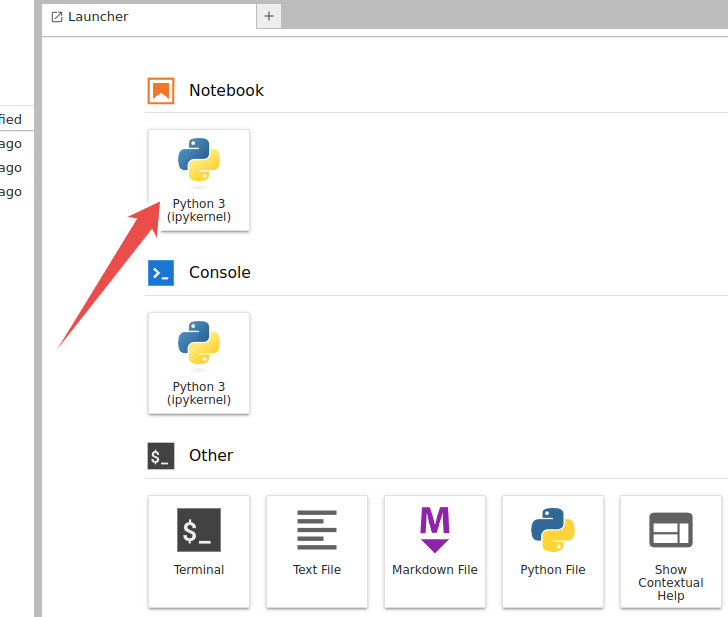Image resolution: width=728 pixels, height=617 pixels.
Task: Create a new Text File
Action: (317, 551)
